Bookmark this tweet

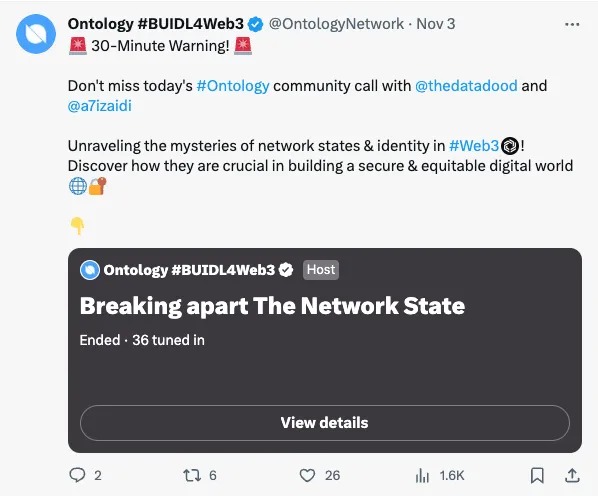pos(537,475)
